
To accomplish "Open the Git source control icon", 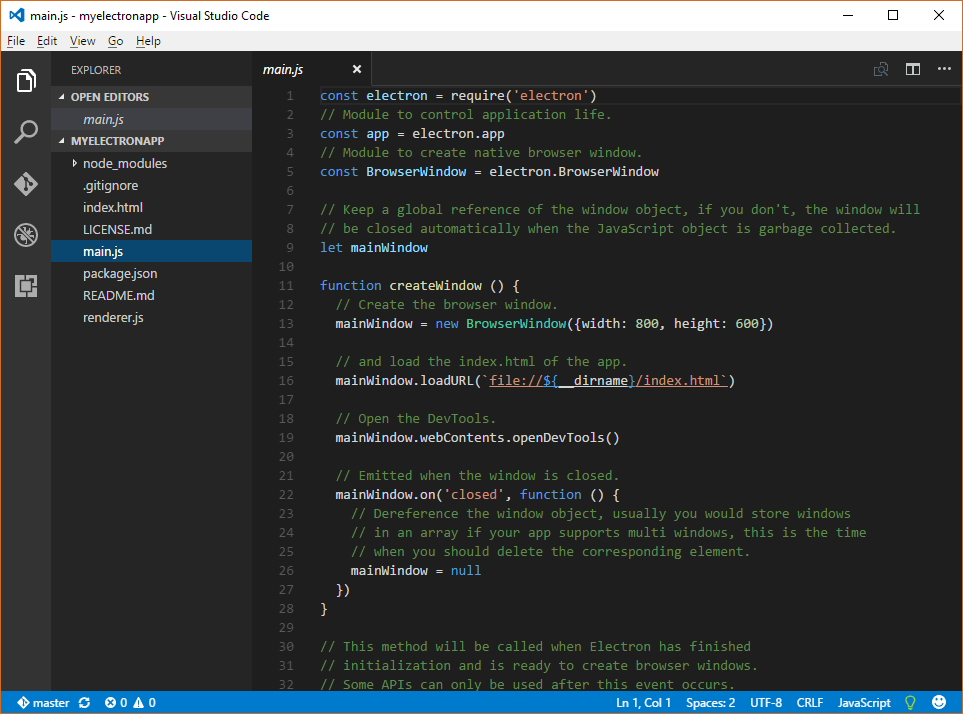I will (x=26, y=184).
